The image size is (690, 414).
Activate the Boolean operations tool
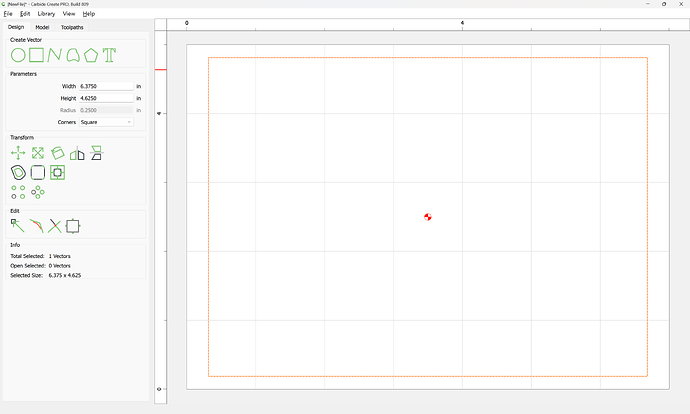pos(57,172)
